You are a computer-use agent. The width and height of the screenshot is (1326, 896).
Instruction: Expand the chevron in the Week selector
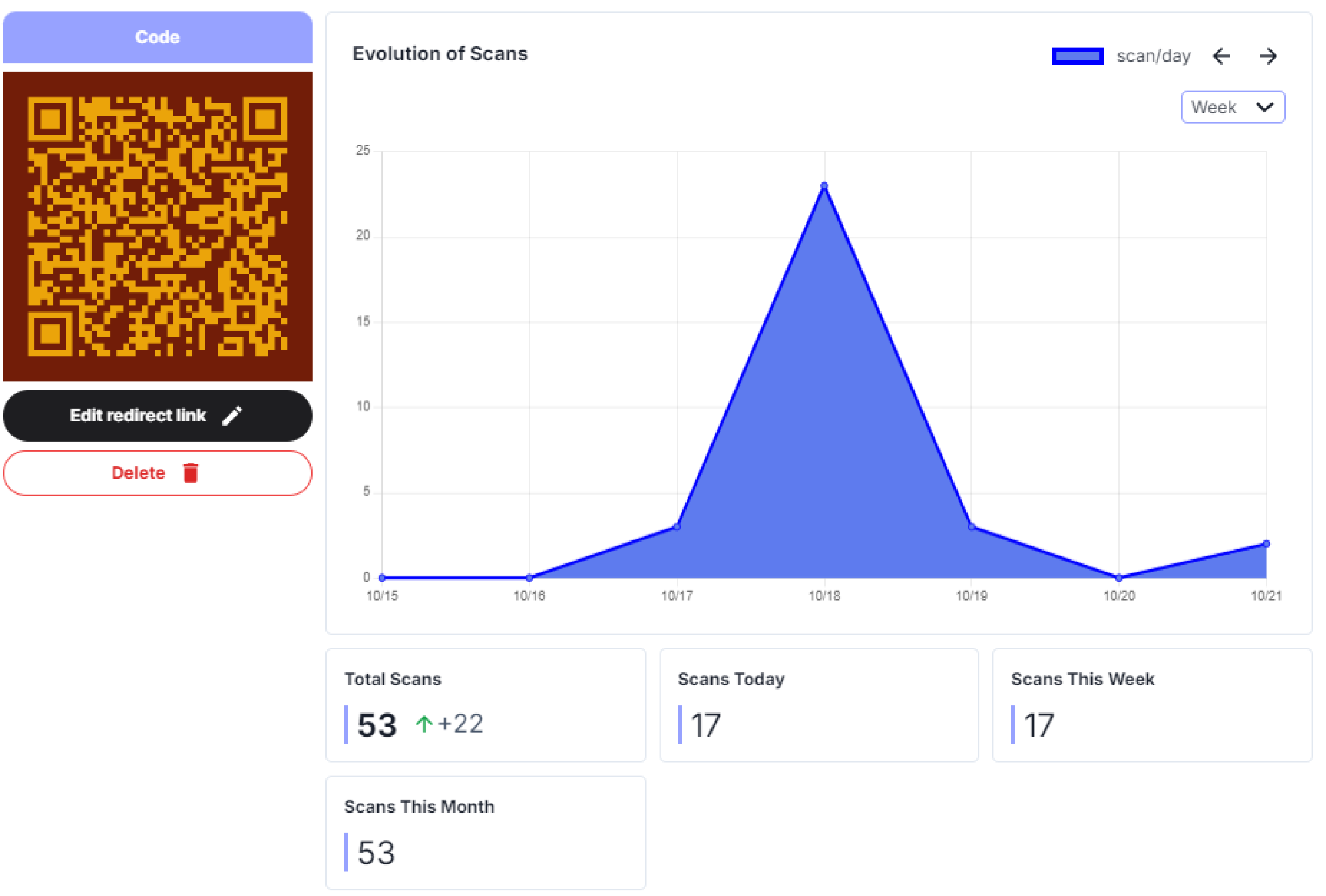[1264, 107]
